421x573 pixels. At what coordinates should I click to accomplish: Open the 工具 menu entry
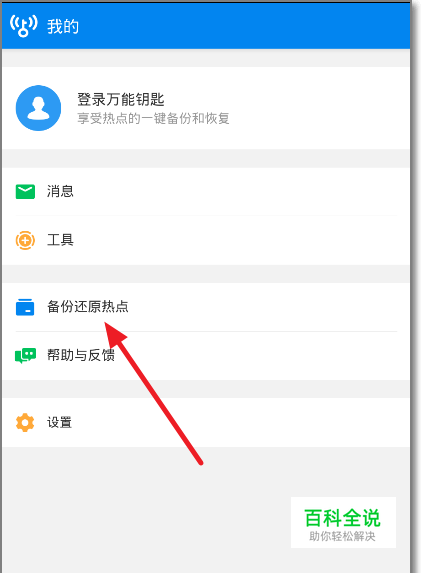pyautogui.click(x=206, y=240)
